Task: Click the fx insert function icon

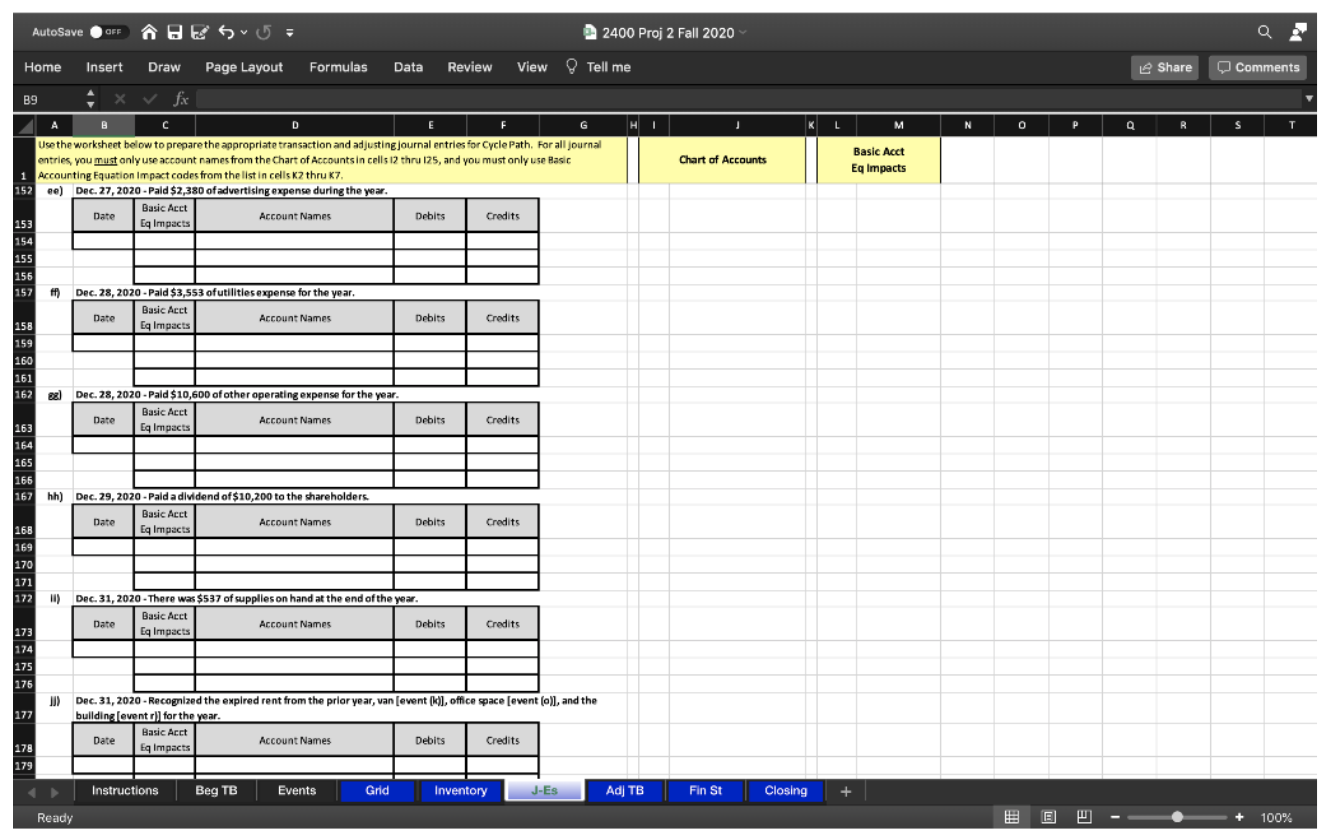Action: (x=180, y=100)
